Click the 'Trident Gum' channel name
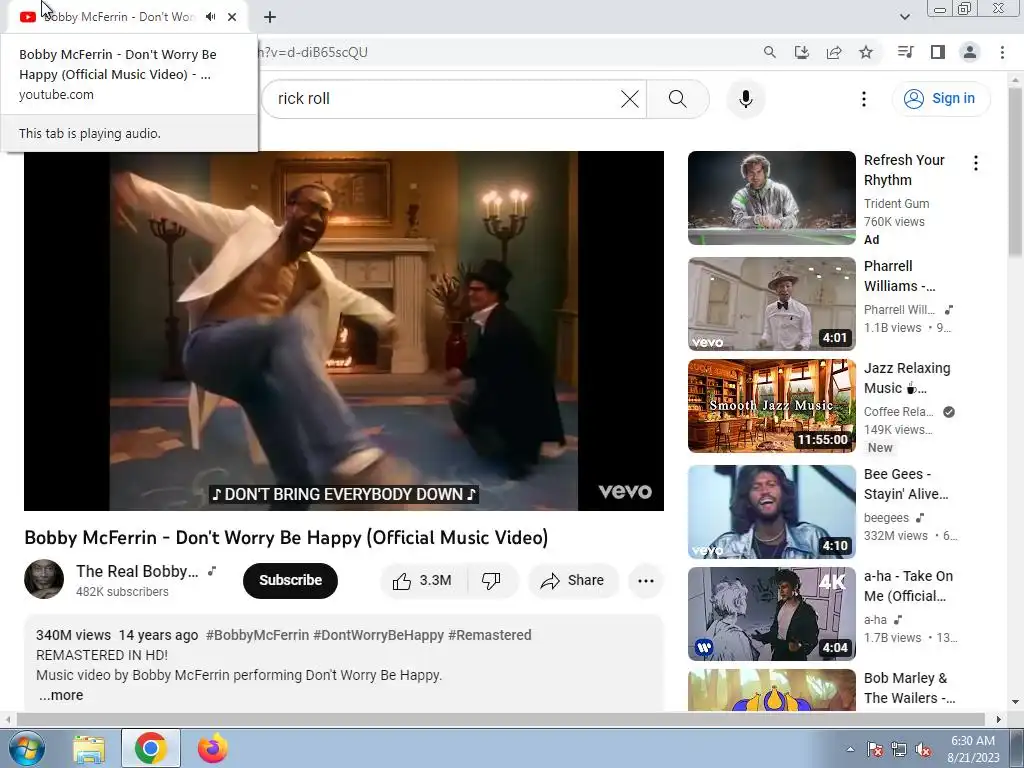 pyautogui.click(x=896, y=204)
